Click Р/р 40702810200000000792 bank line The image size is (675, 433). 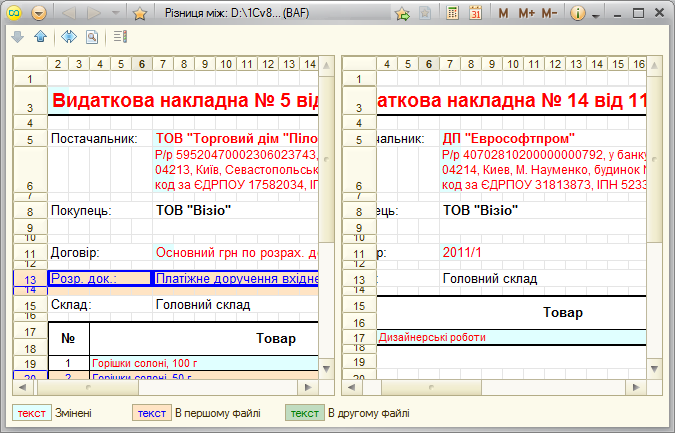tap(544, 155)
